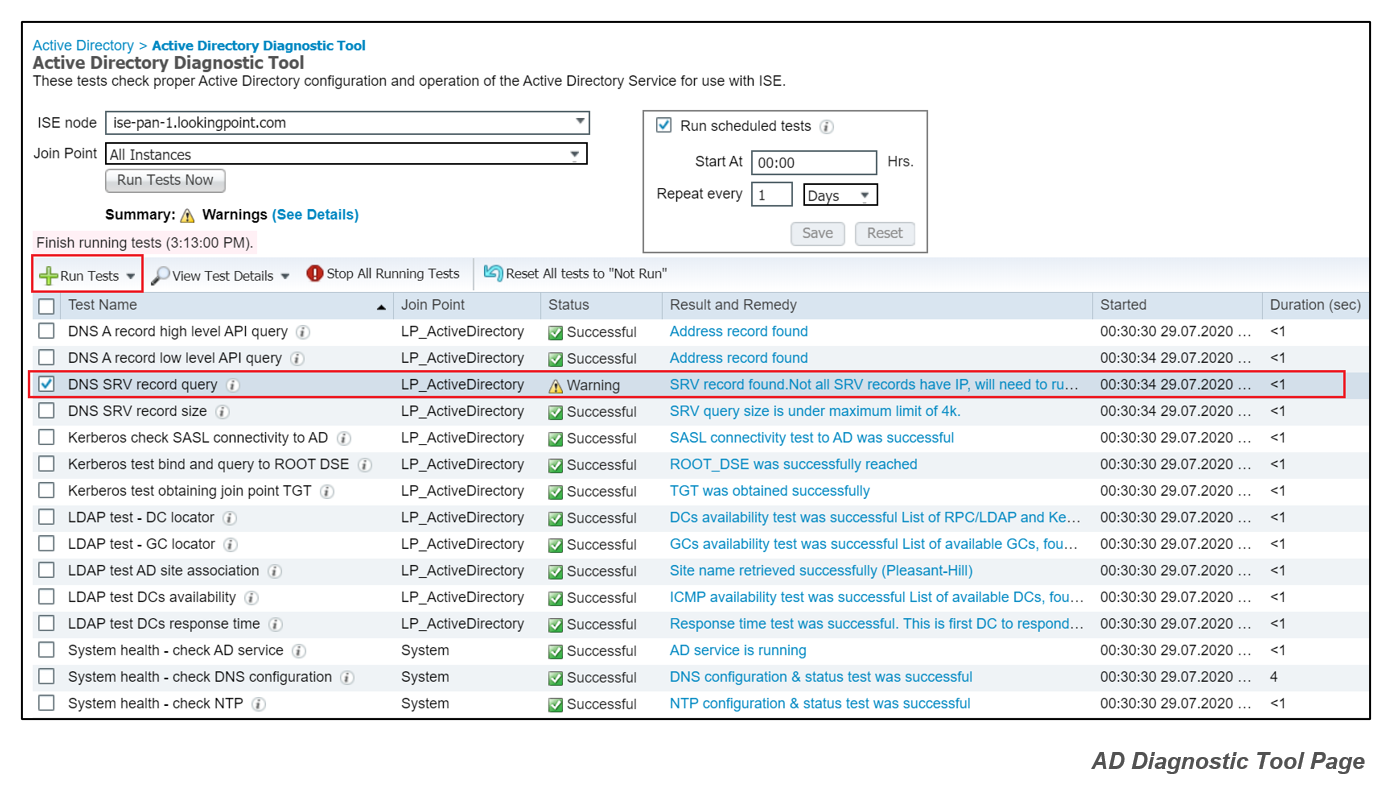Click info icon for Kerberos test bind ROOT DSE
Viewport: 1388px width, 792px height.
(x=365, y=465)
